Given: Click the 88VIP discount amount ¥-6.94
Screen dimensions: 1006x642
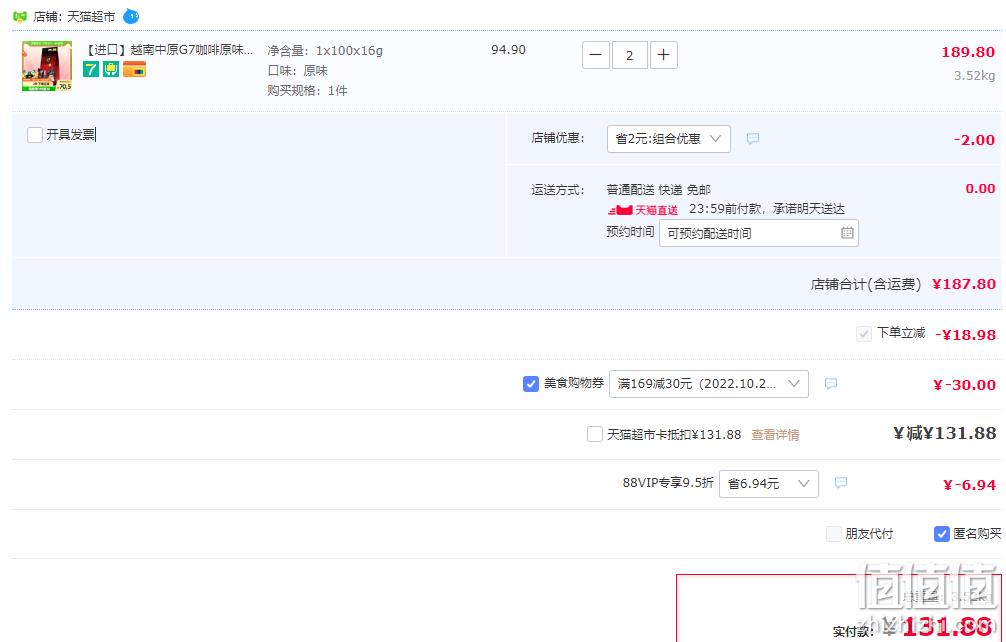Looking at the screenshot, I should [x=969, y=485].
